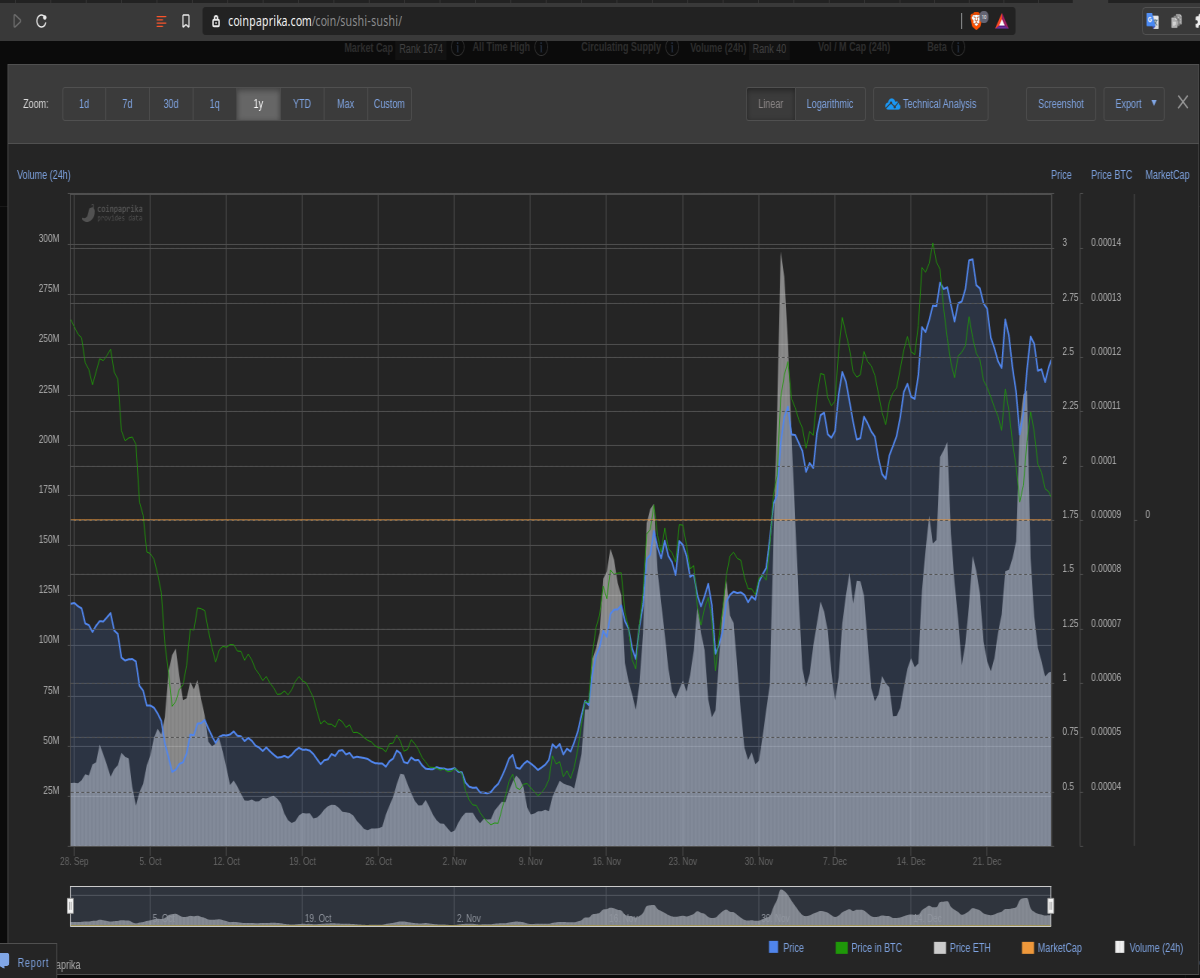Switch chart scale to Logarithmic
Screen dimensions: 1200x978
[x=830, y=104]
